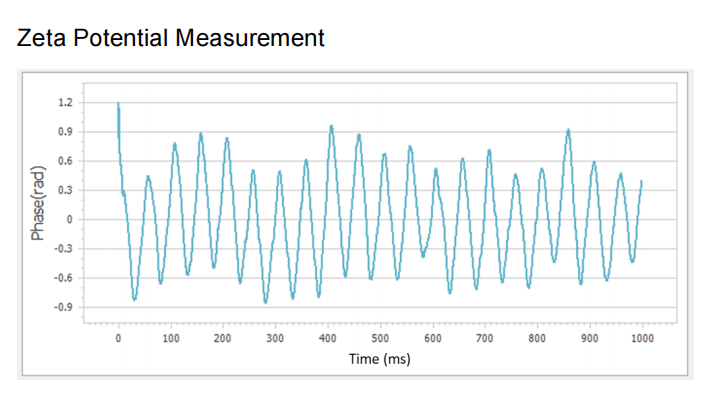Click the 400 x-axis tick label
Viewport: 711px width, 395px height.
point(327,338)
